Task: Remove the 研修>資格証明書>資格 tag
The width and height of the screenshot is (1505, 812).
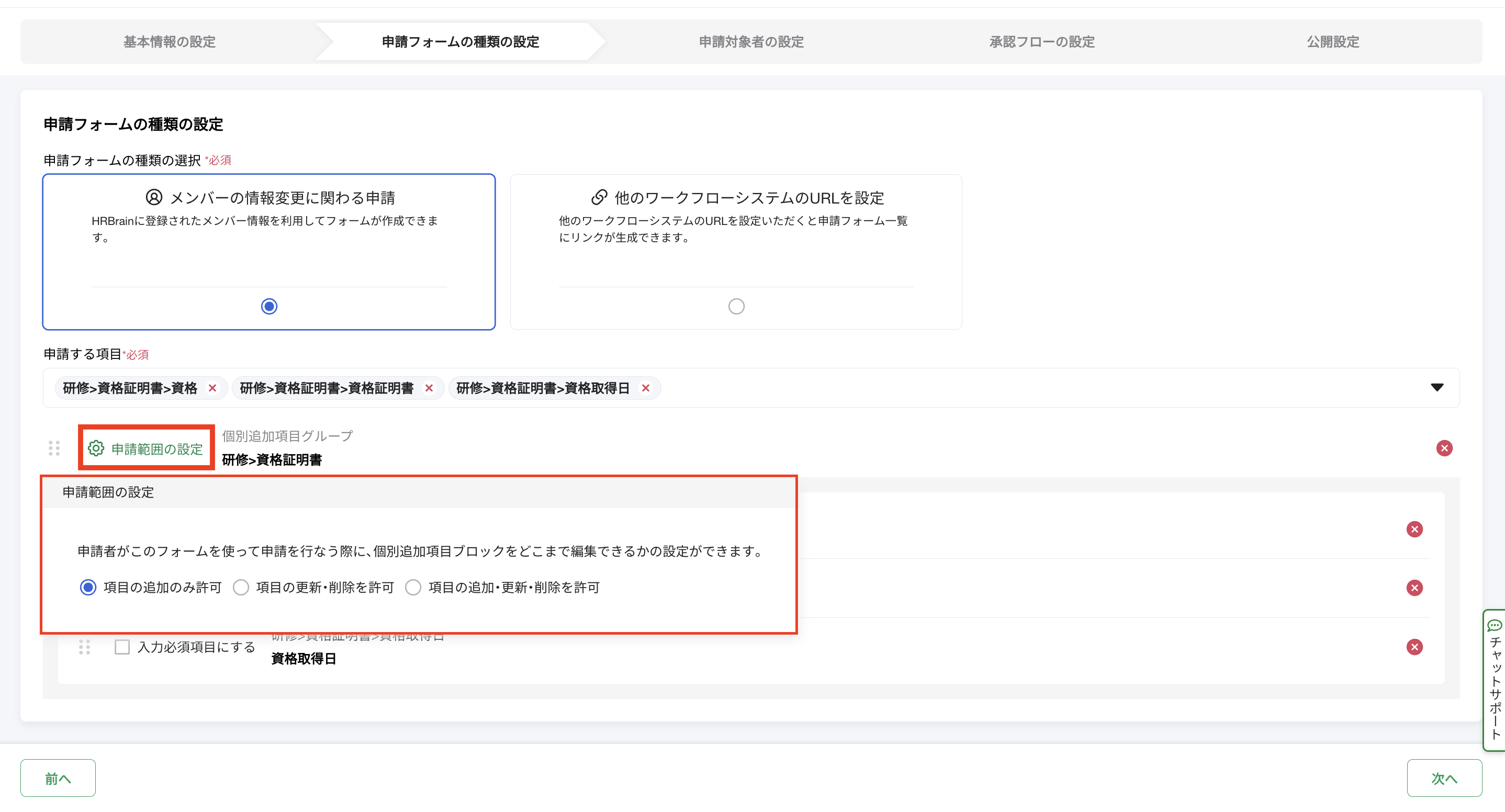Action: (212, 388)
